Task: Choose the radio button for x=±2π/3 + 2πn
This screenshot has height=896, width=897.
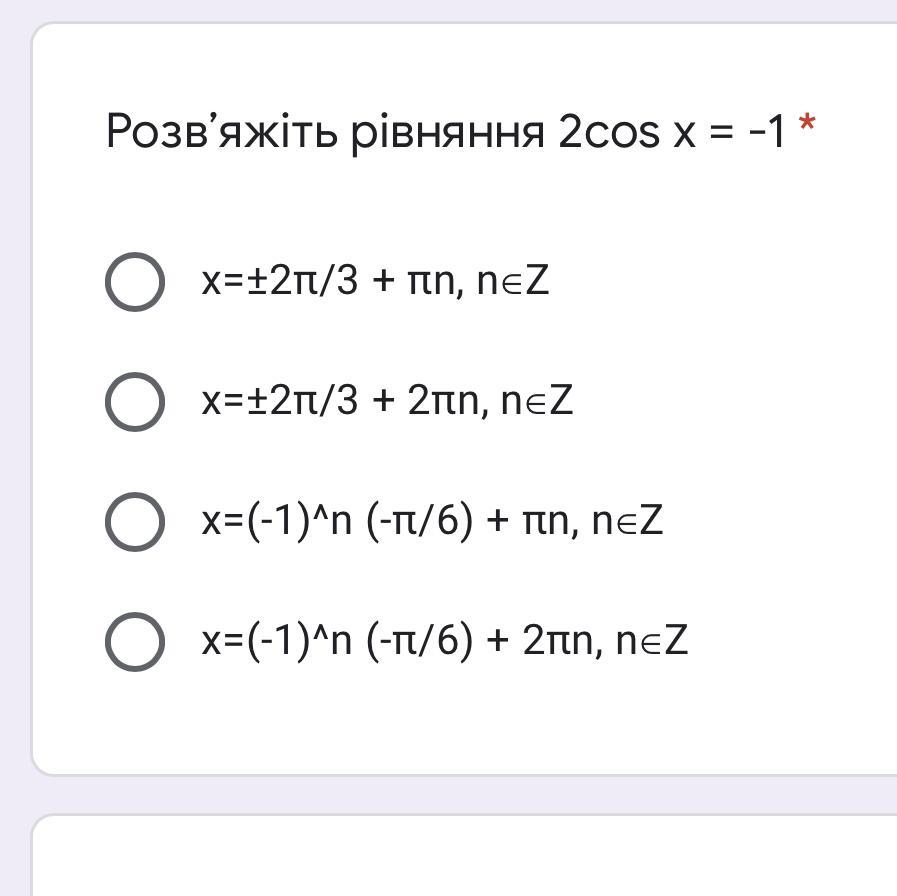Action: [x=135, y=402]
